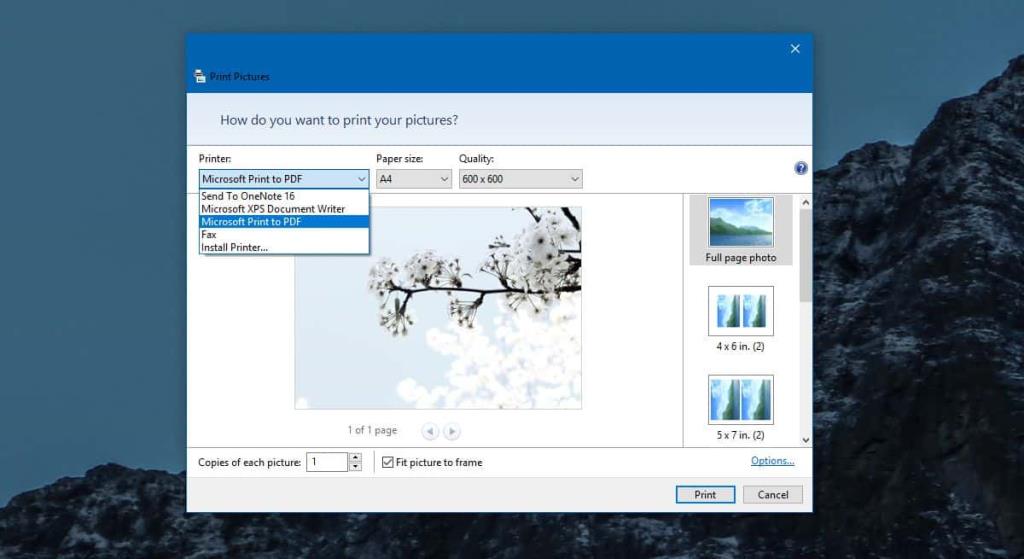Go to the previous page arrow
The height and width of the screenshot is (559, 1024).
[x=430, y=431]
